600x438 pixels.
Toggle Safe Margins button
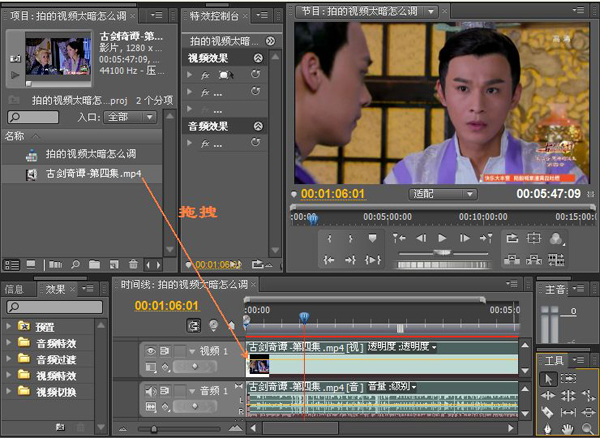(x=534, y=238)
